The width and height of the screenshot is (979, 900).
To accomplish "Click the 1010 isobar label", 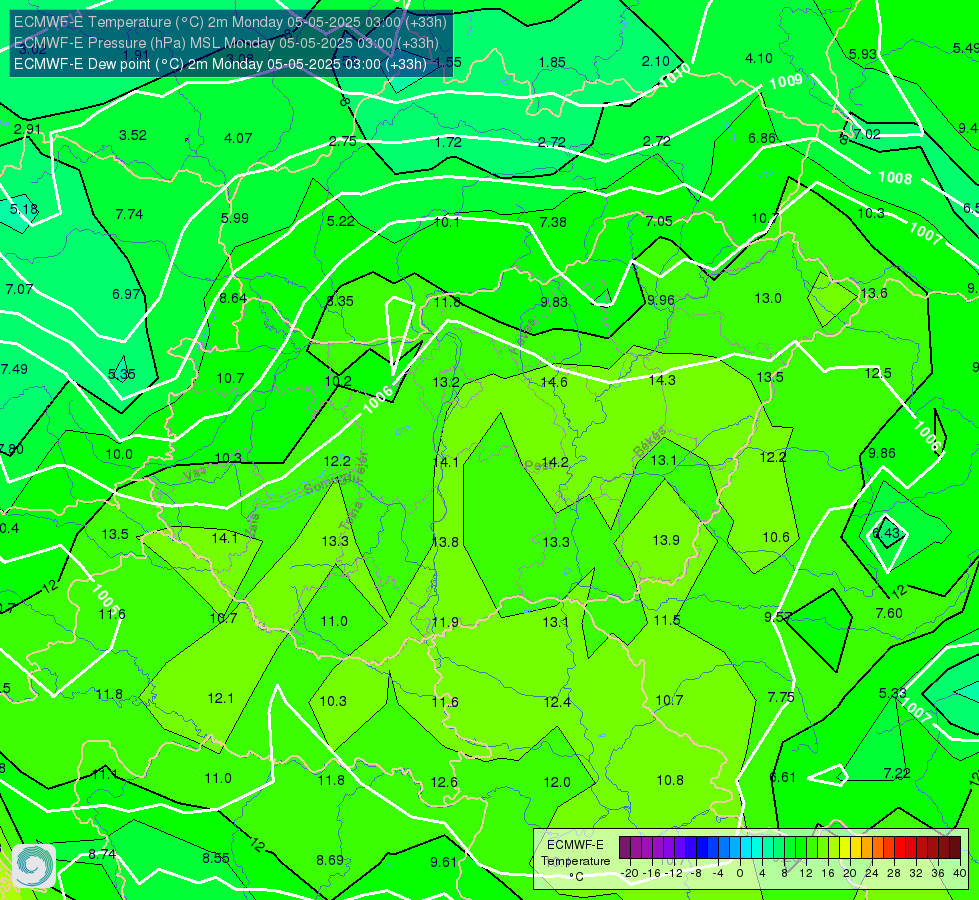I will pyautogui.click(x=676, y=75).
